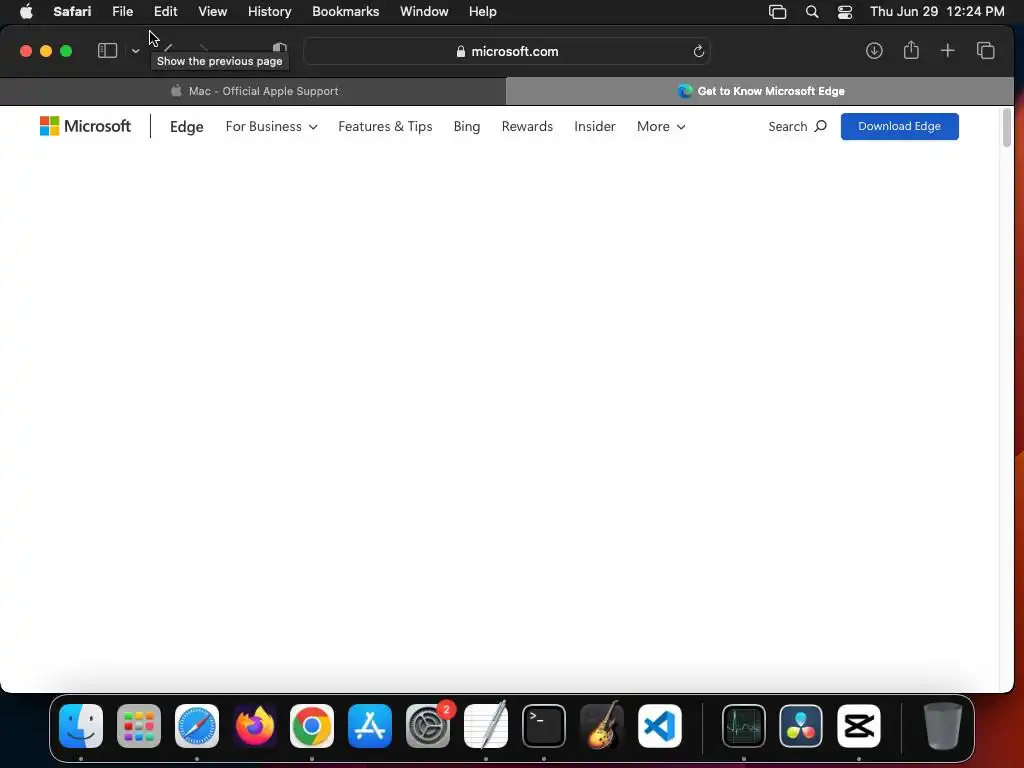Open TextEdit from the Dock

tap(486, 726)
